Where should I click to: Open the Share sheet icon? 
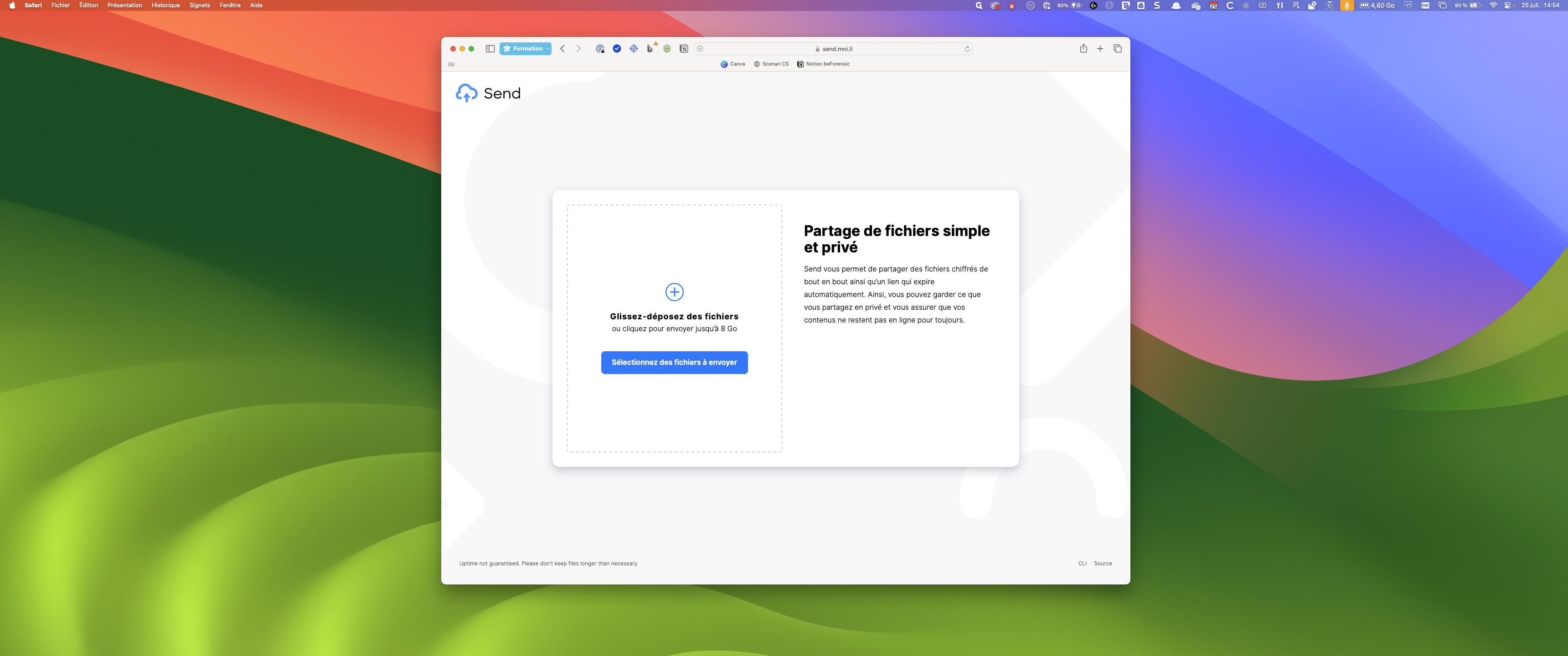pyautogui.click(x=1083, y=48)
